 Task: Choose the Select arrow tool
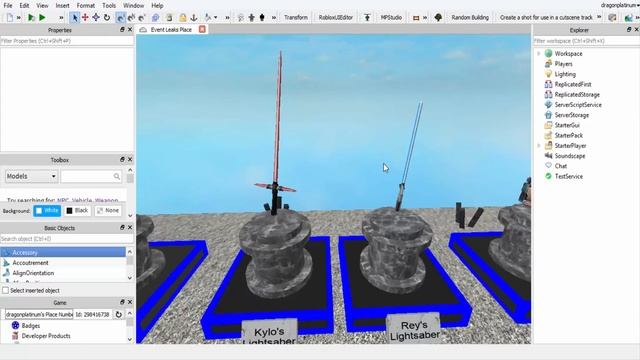click(x=75, y=18)
